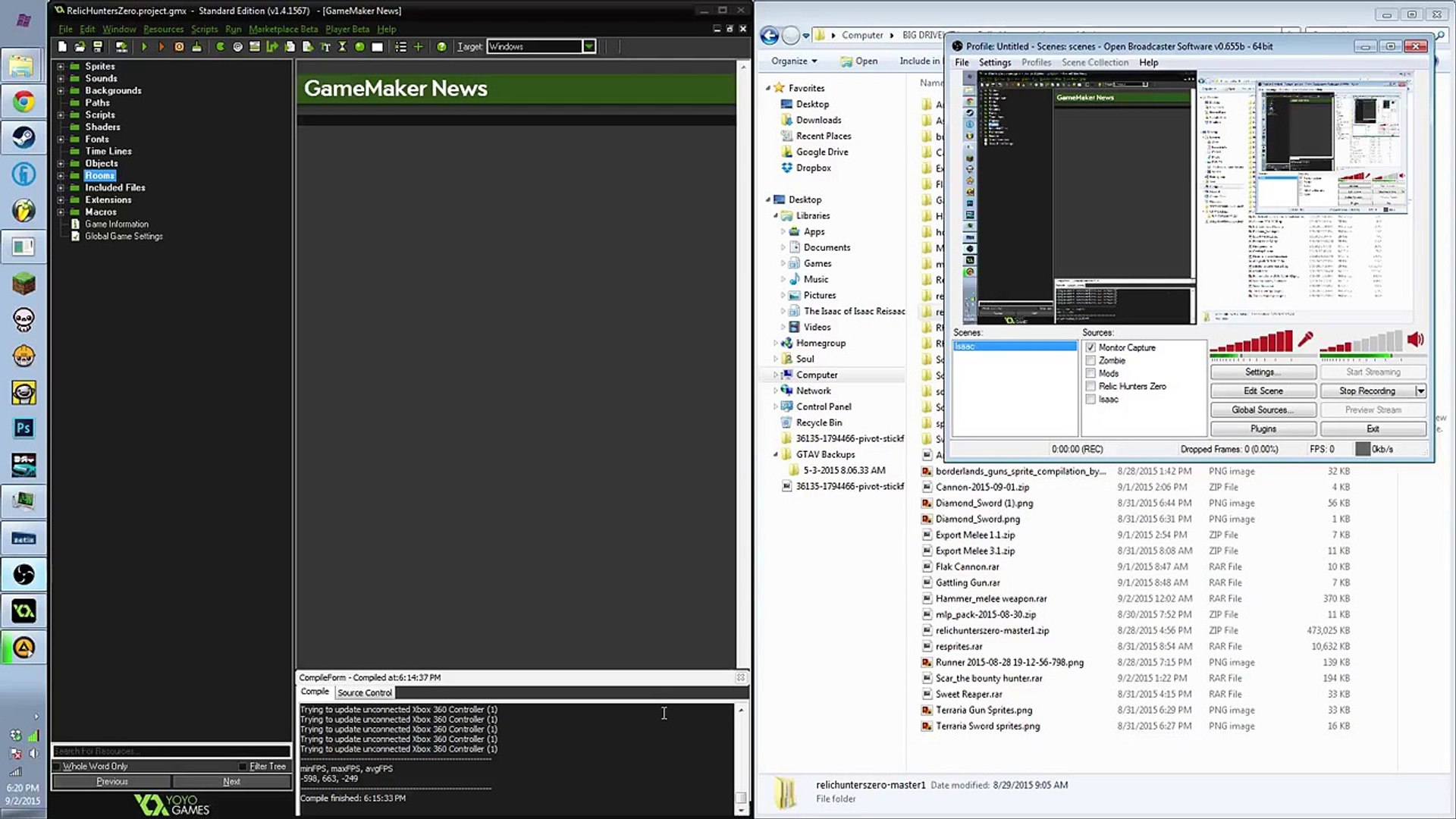This screenshot has height=819, width=1456.
Task: Click the create time line hourglass icon
Action: tap(342, 47)
